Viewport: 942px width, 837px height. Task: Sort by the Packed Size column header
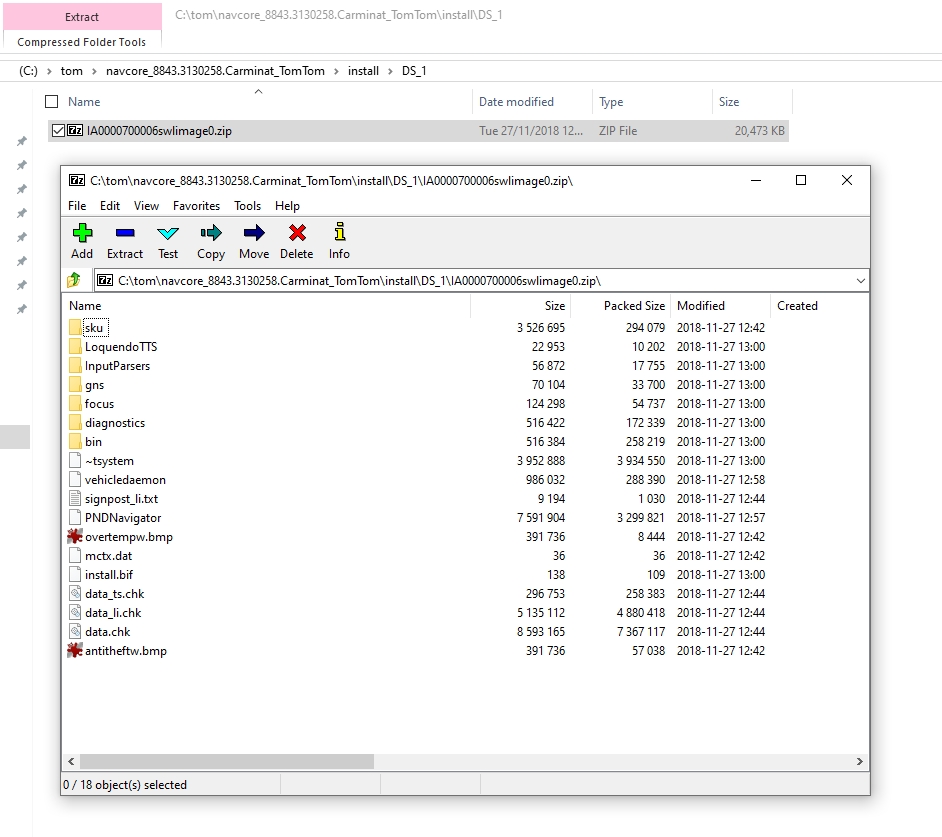click(x=621, y=305)
